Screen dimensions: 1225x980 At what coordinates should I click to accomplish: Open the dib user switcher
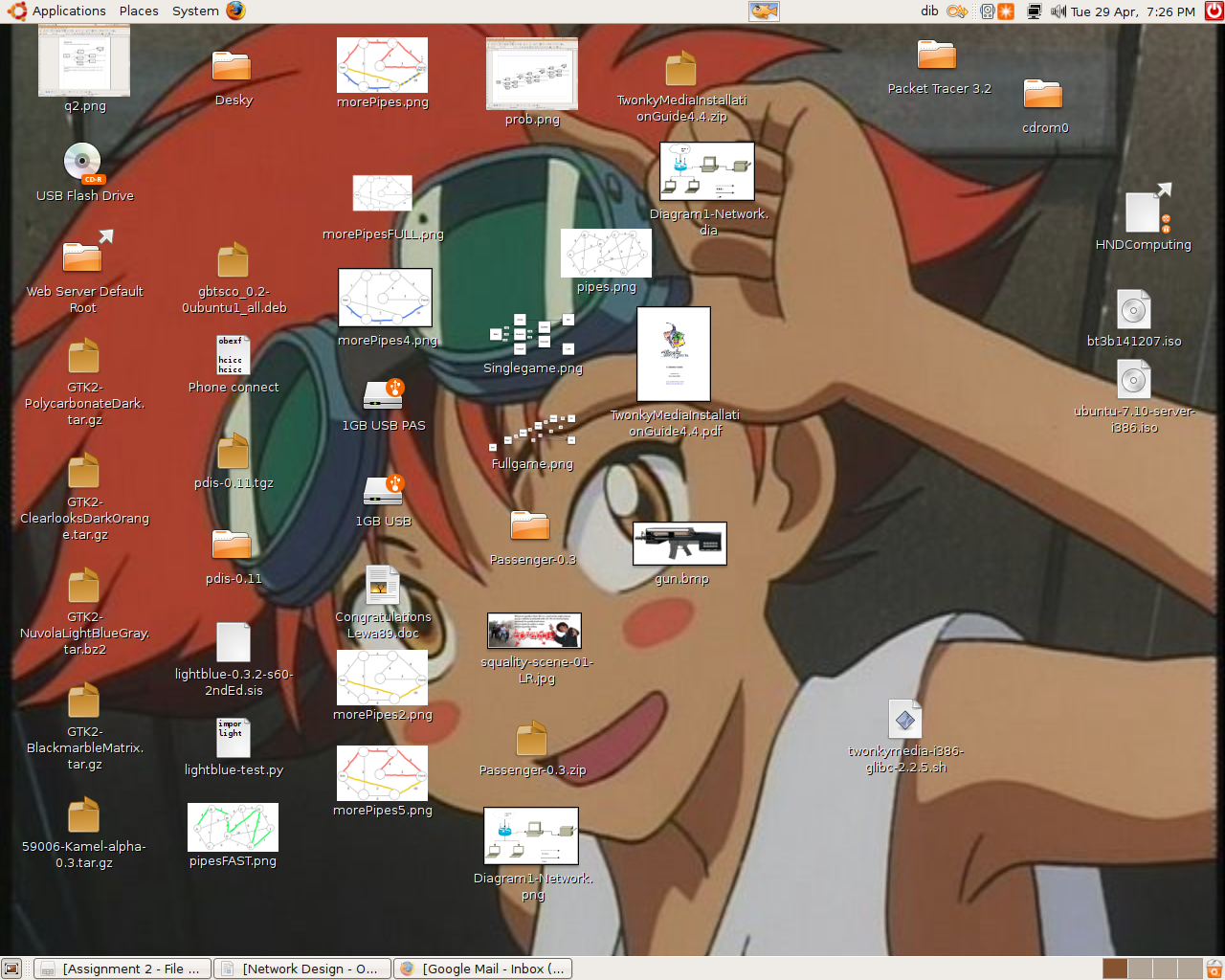tap(929, 11)
